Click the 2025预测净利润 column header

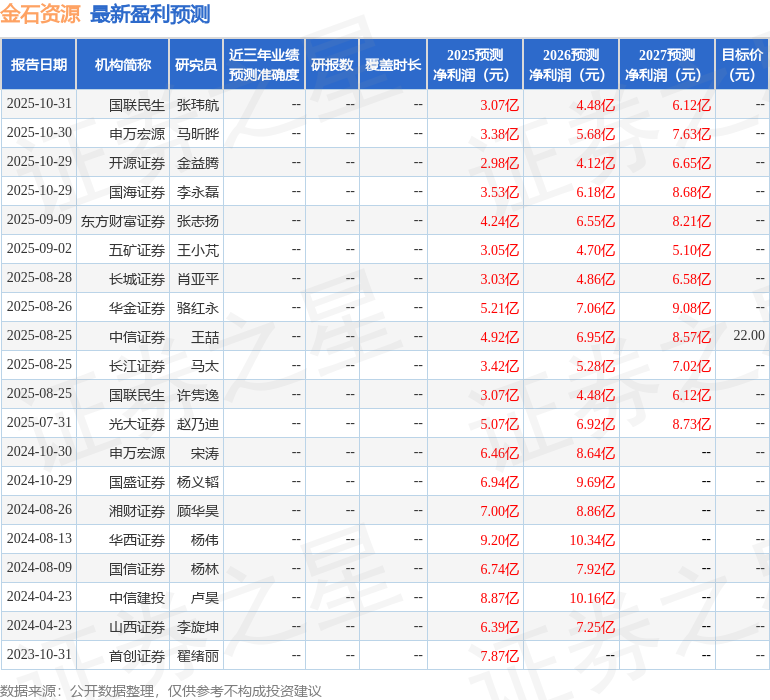pos(475,65)
